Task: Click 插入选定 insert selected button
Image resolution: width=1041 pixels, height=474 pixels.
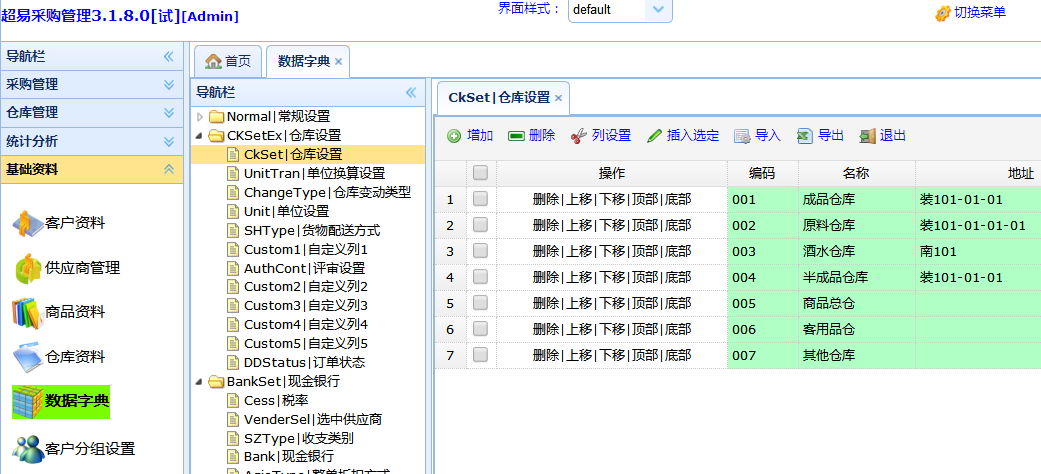Action: point(683,136)
